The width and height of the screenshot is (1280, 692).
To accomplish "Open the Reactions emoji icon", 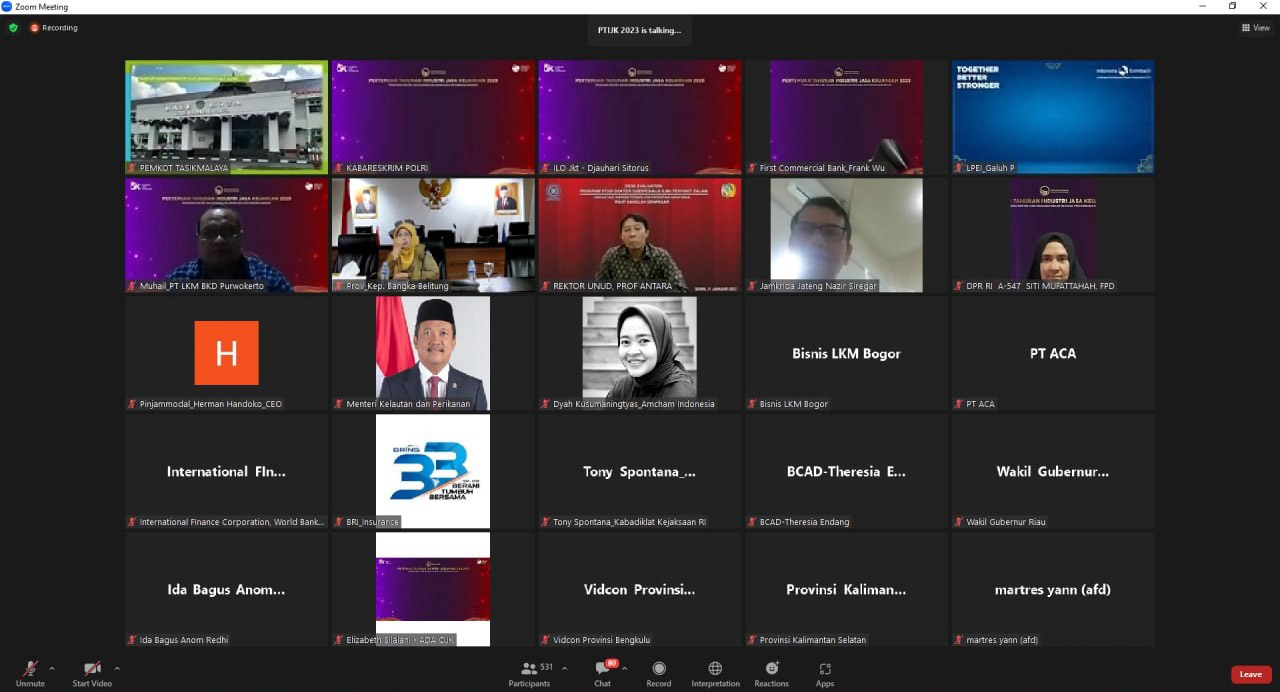I will coord(772,668).
